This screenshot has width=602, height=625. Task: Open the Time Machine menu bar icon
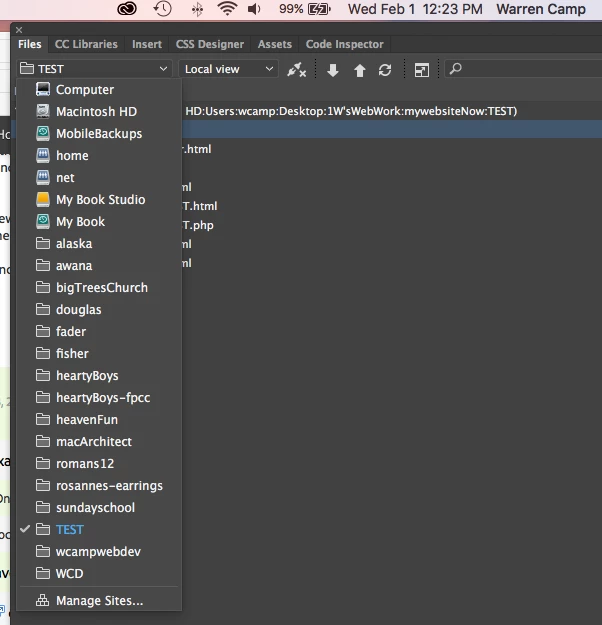[162, 9]
